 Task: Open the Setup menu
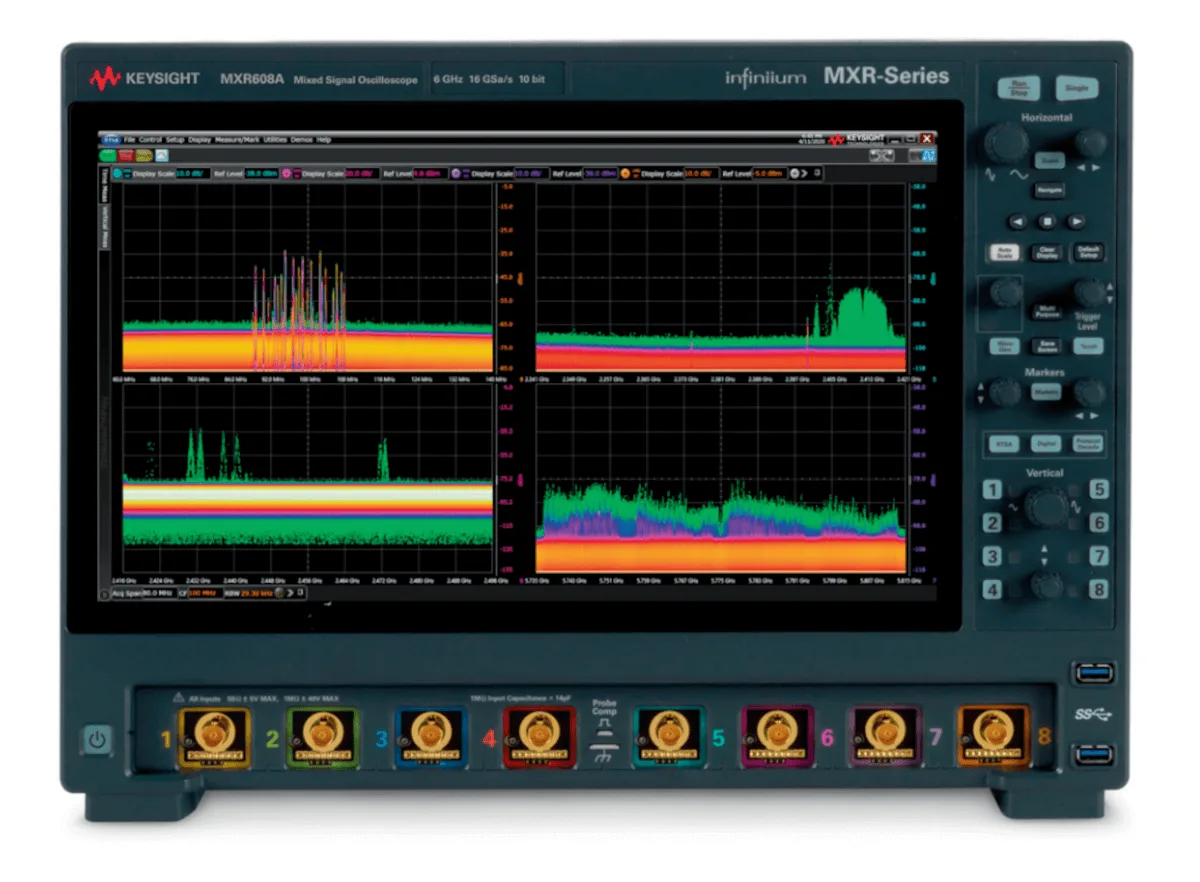click(175, 140)
